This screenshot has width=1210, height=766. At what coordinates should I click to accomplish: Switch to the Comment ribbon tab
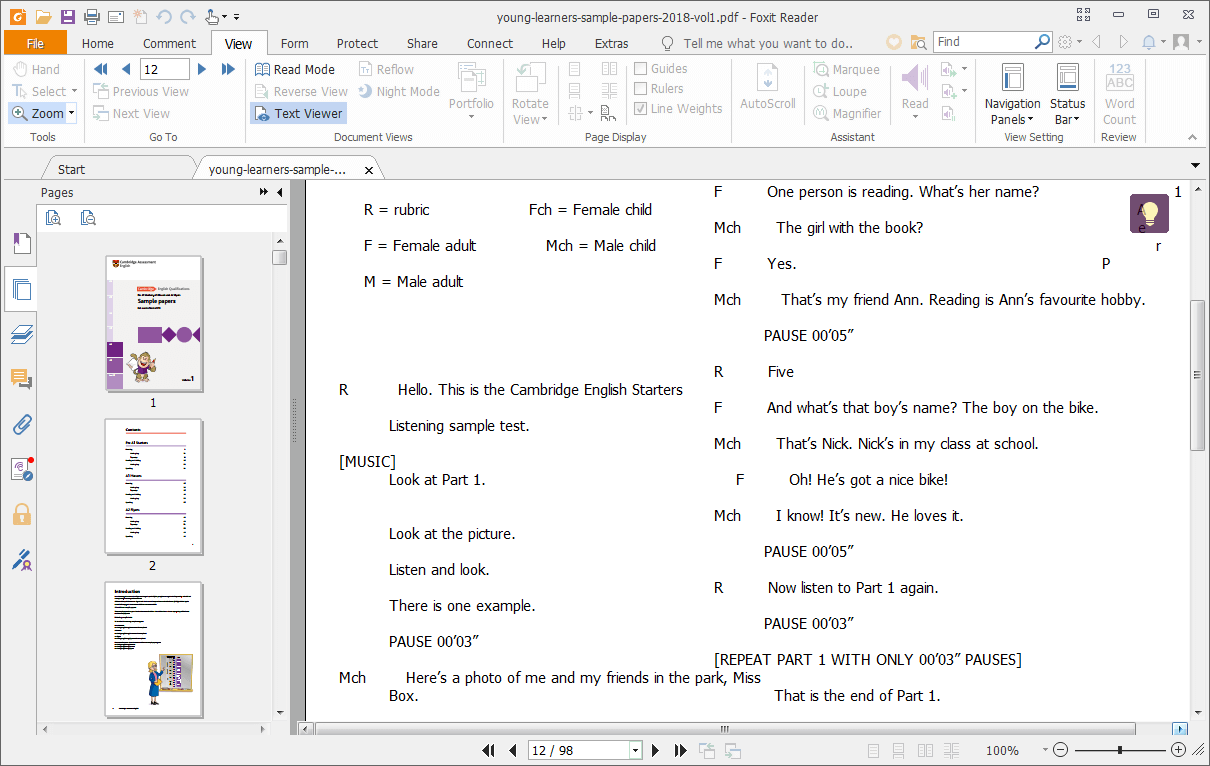[169, 43]
